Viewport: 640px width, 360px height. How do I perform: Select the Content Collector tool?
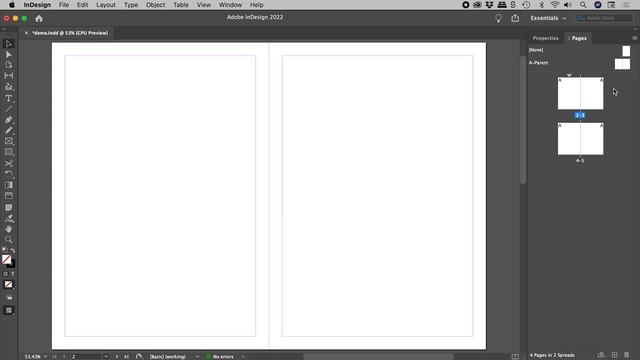9,87
